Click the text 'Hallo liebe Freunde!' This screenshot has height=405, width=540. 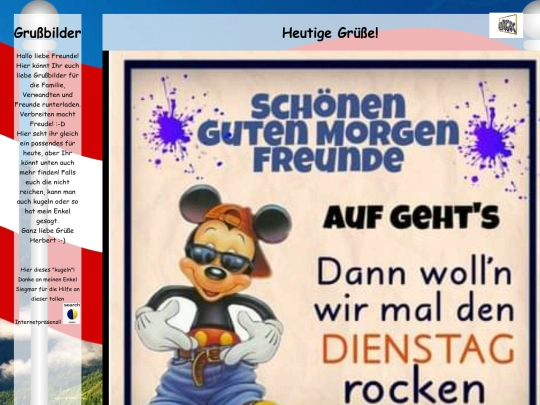(48, 56)
